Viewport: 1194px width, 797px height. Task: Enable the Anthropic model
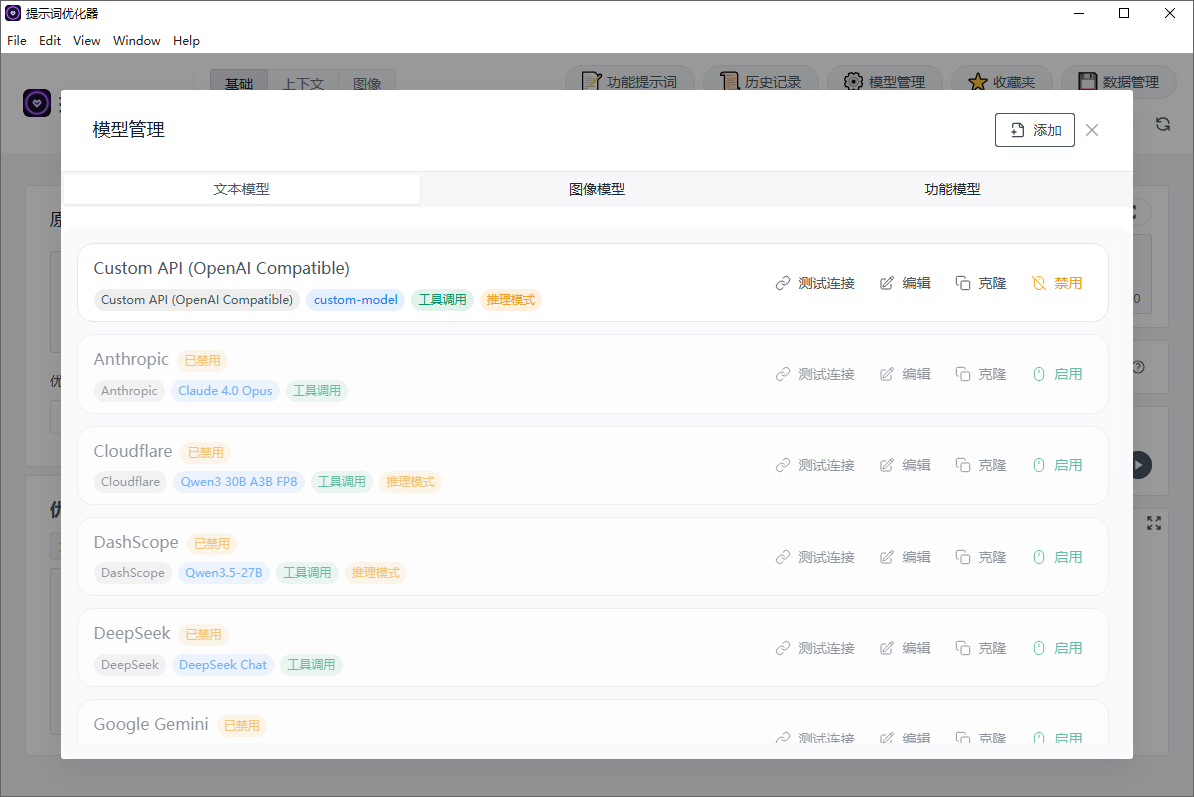point(1060,373)
